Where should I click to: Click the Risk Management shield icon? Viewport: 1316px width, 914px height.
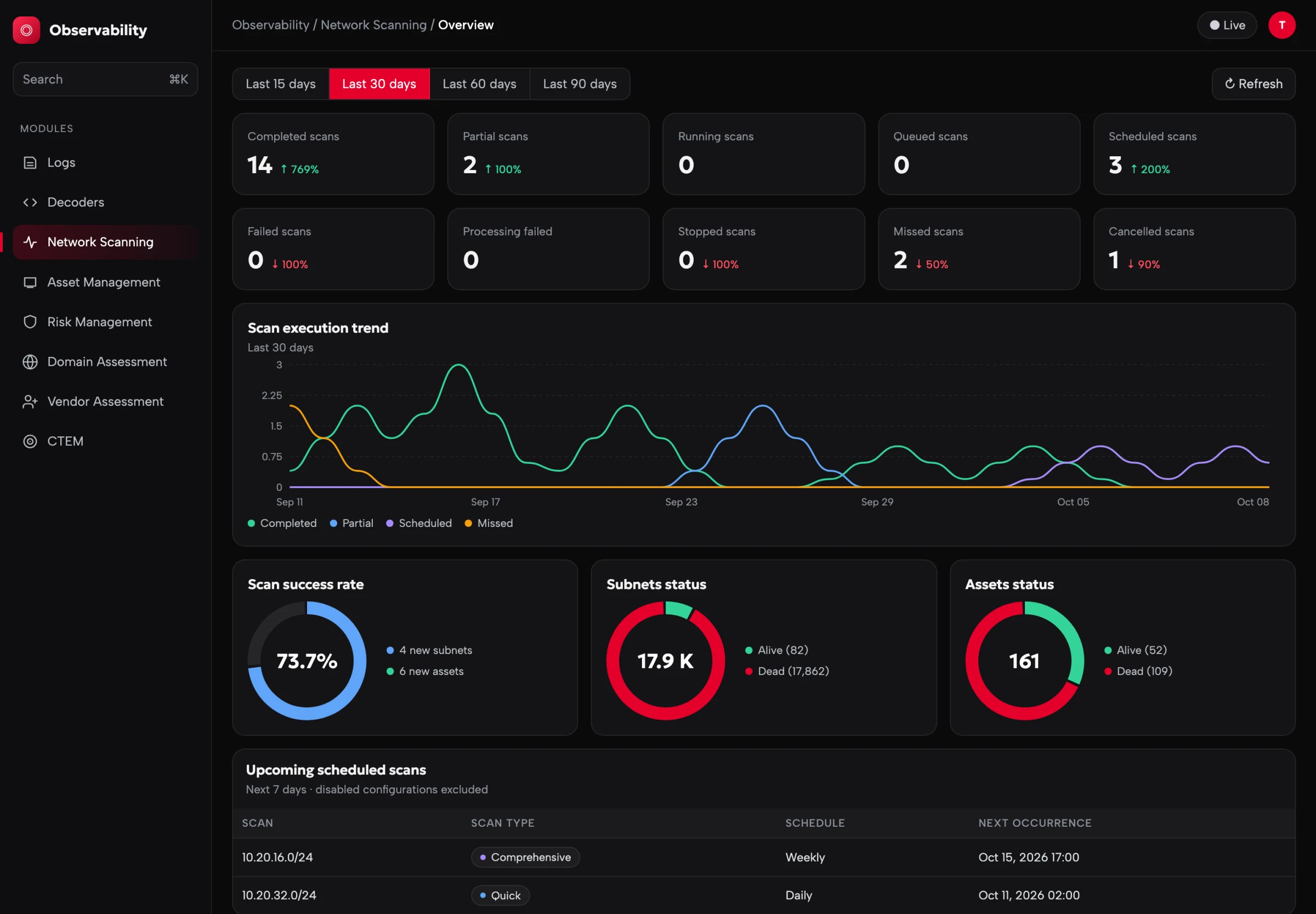pos(30,322)
